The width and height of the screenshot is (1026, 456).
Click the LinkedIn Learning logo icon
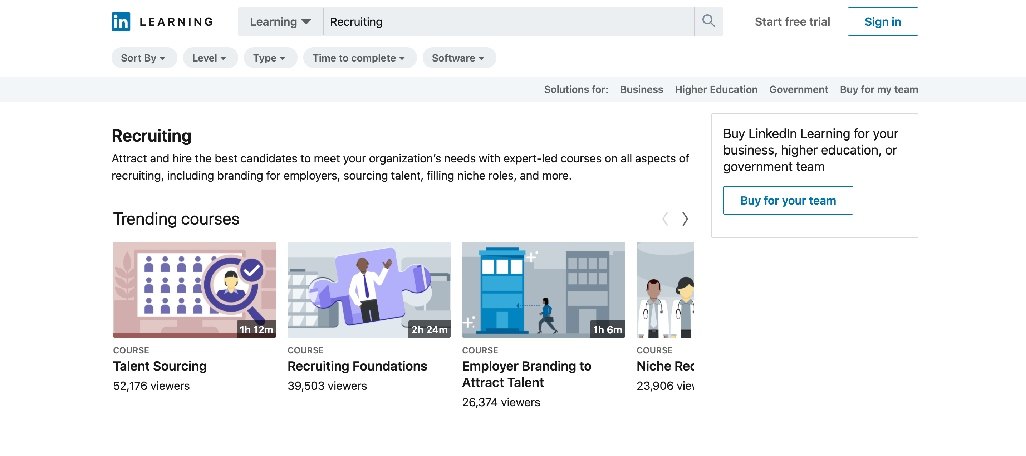121,21
